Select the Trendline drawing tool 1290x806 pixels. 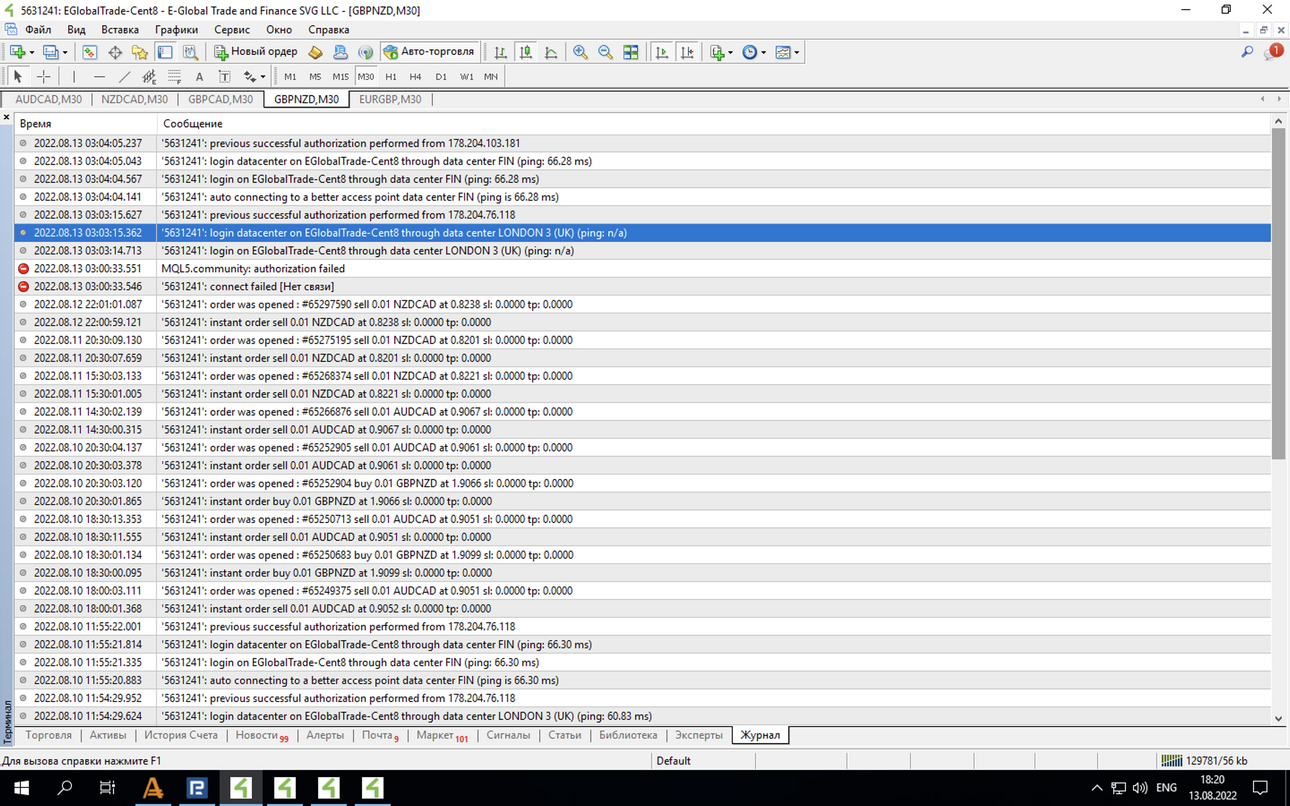point(124,76)
